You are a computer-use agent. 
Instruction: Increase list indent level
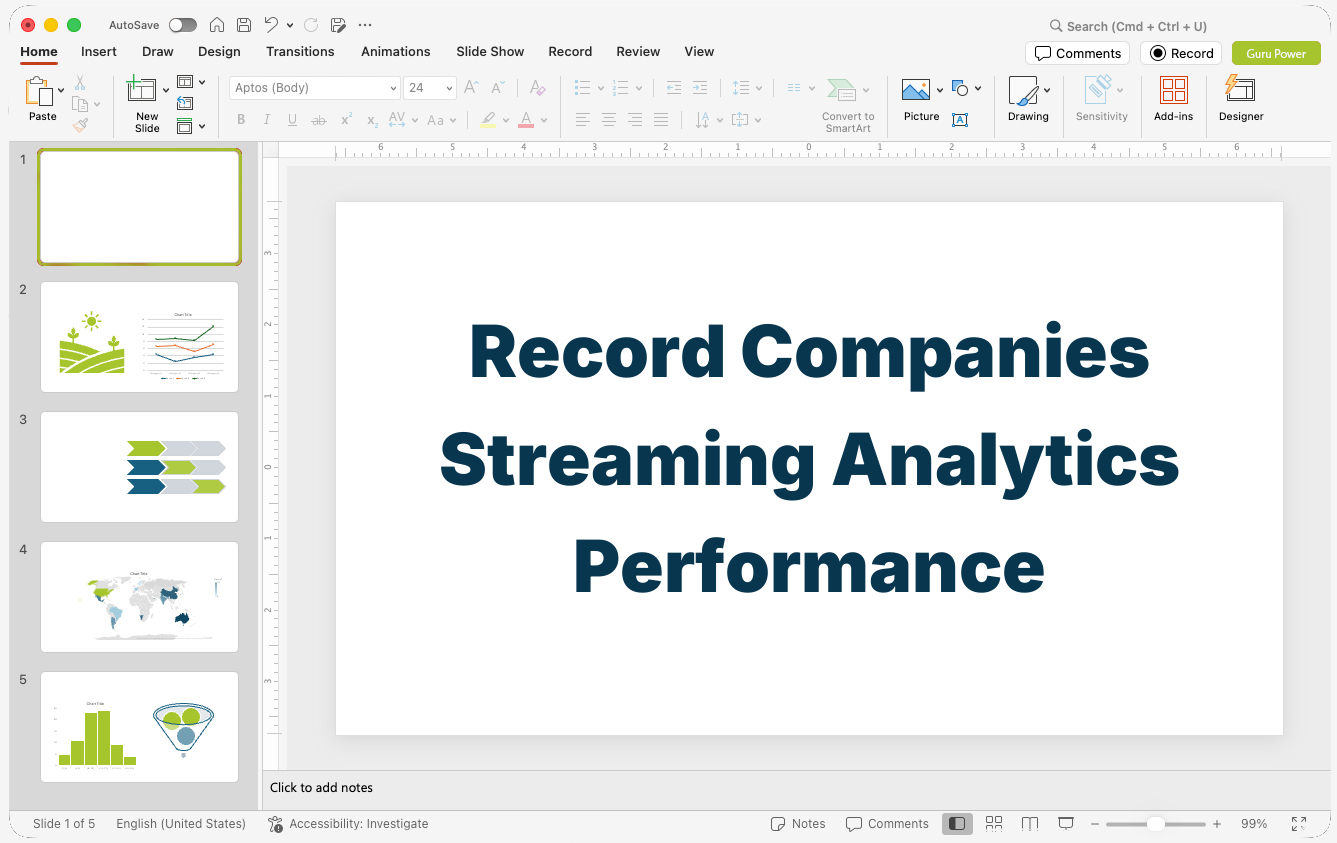(700, 88)
